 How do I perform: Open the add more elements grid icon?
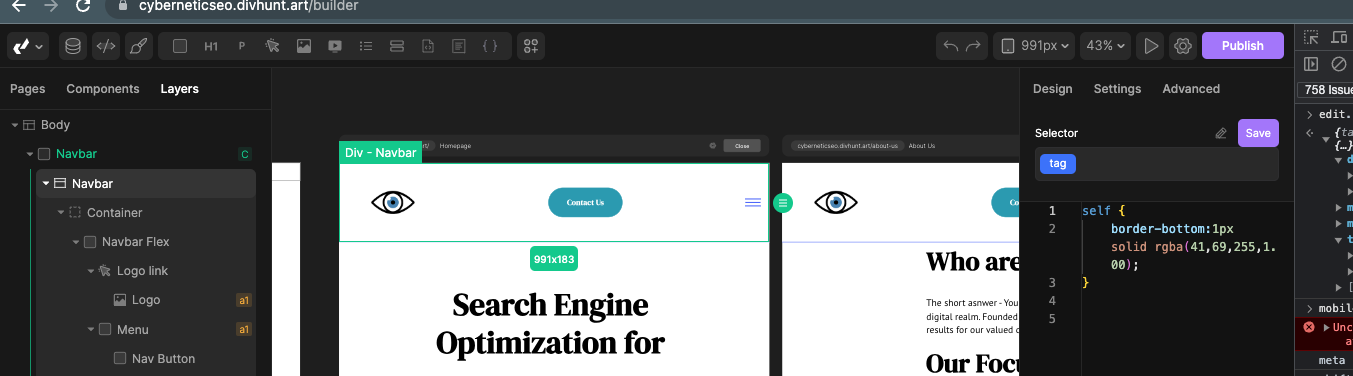point(531,46)
